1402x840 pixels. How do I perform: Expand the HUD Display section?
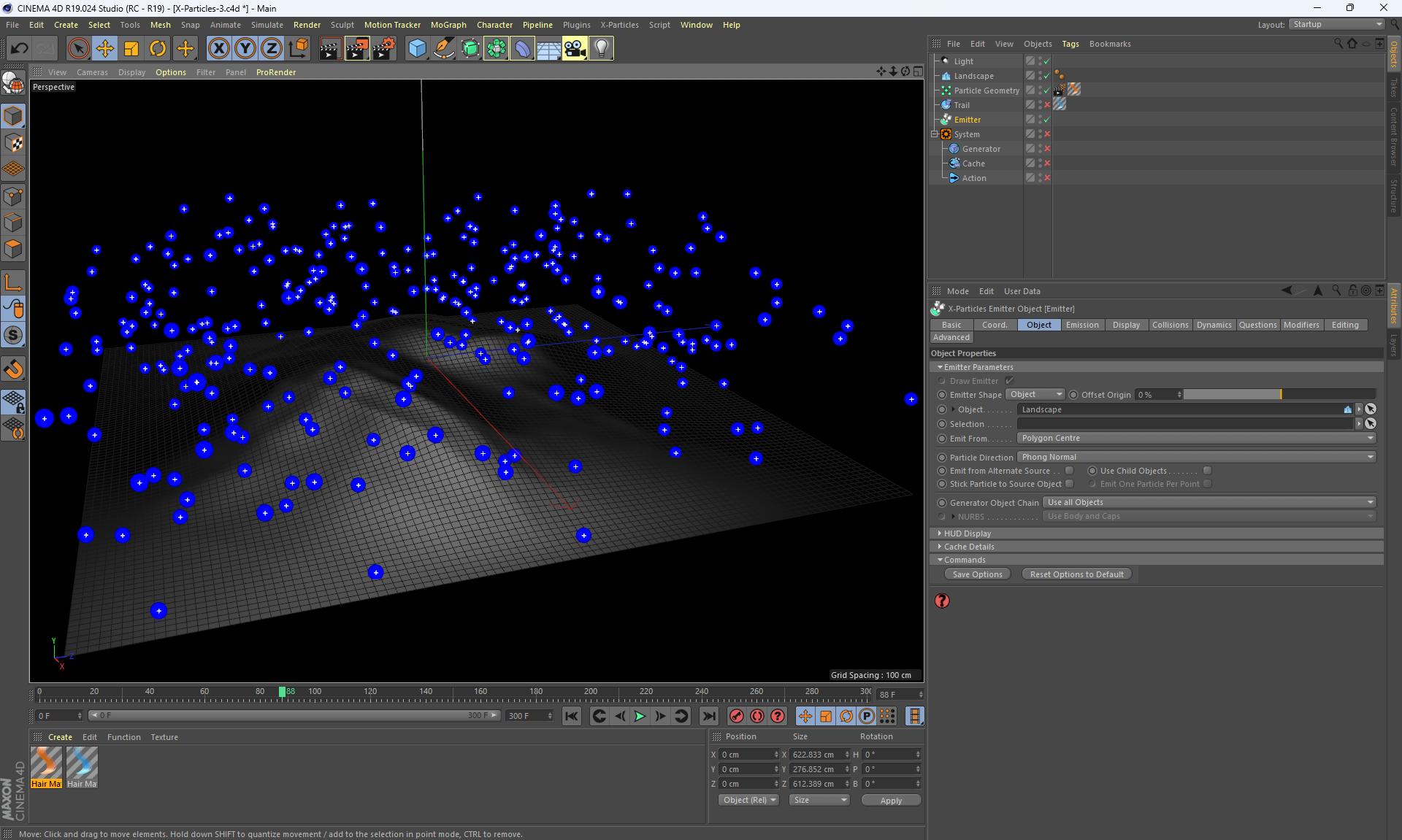[x=967, y=533]
